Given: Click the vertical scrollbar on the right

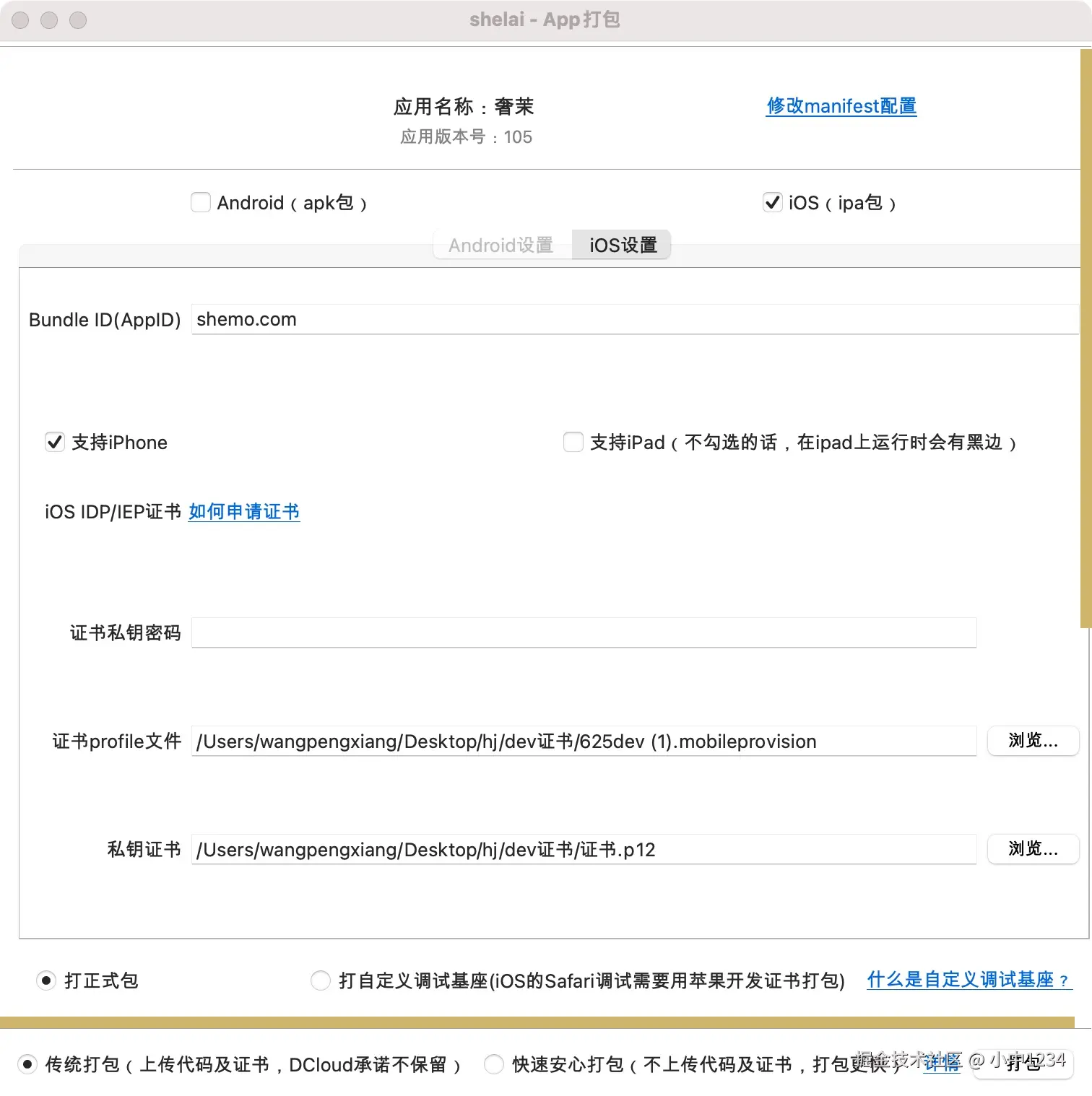Looking at the screenshot, I should [1085, 338].
